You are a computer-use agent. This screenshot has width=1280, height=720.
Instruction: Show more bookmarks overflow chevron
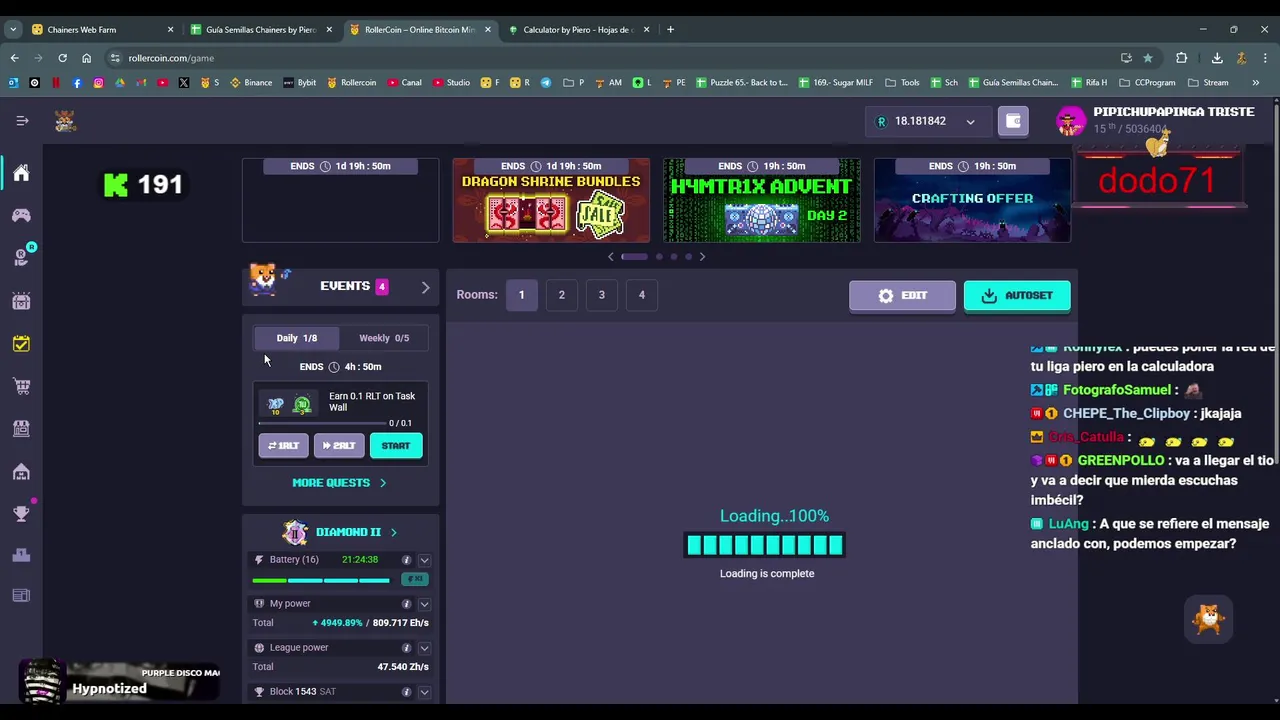tap(1256, 83)
